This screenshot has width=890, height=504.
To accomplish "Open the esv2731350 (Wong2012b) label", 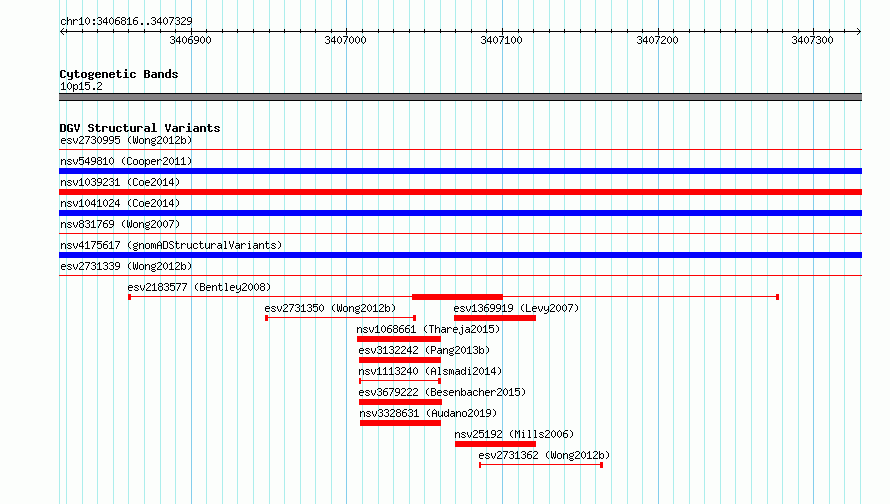I will point(330,308).
